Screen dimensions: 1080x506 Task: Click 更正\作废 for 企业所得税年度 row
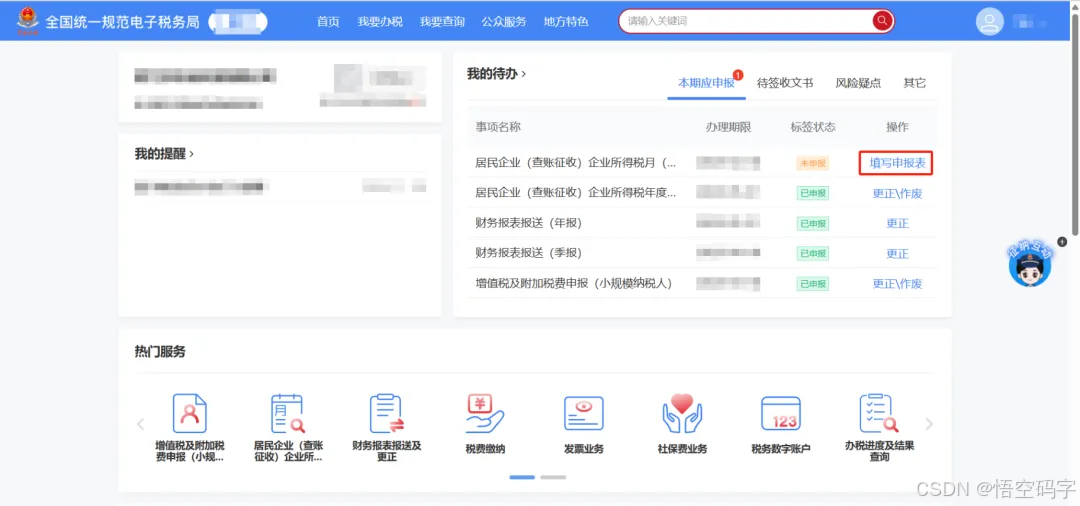[x=897, y=193]
